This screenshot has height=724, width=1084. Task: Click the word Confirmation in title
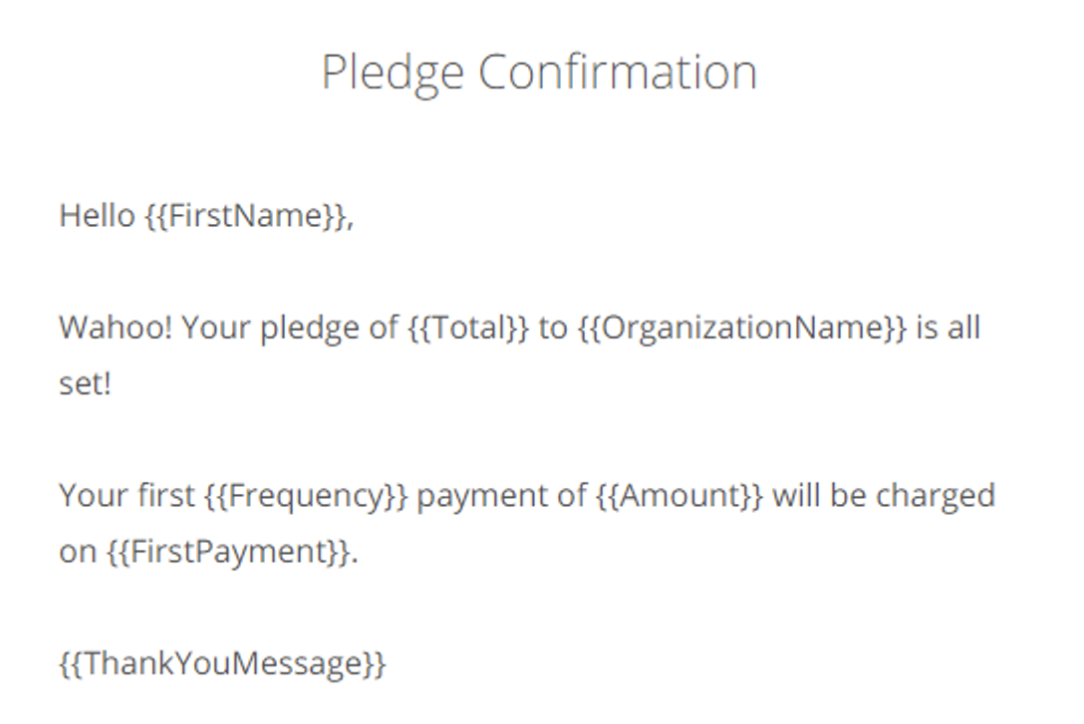618,71
